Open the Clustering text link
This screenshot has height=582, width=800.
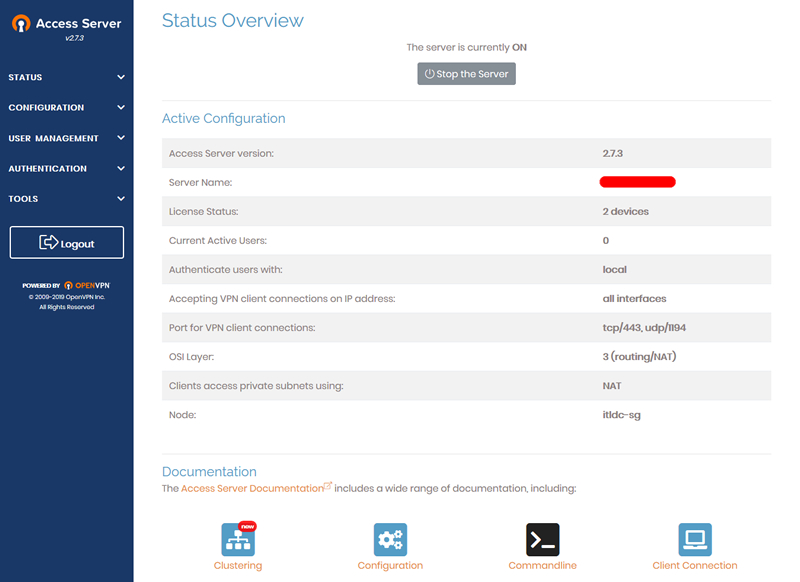tap(238, 566)
